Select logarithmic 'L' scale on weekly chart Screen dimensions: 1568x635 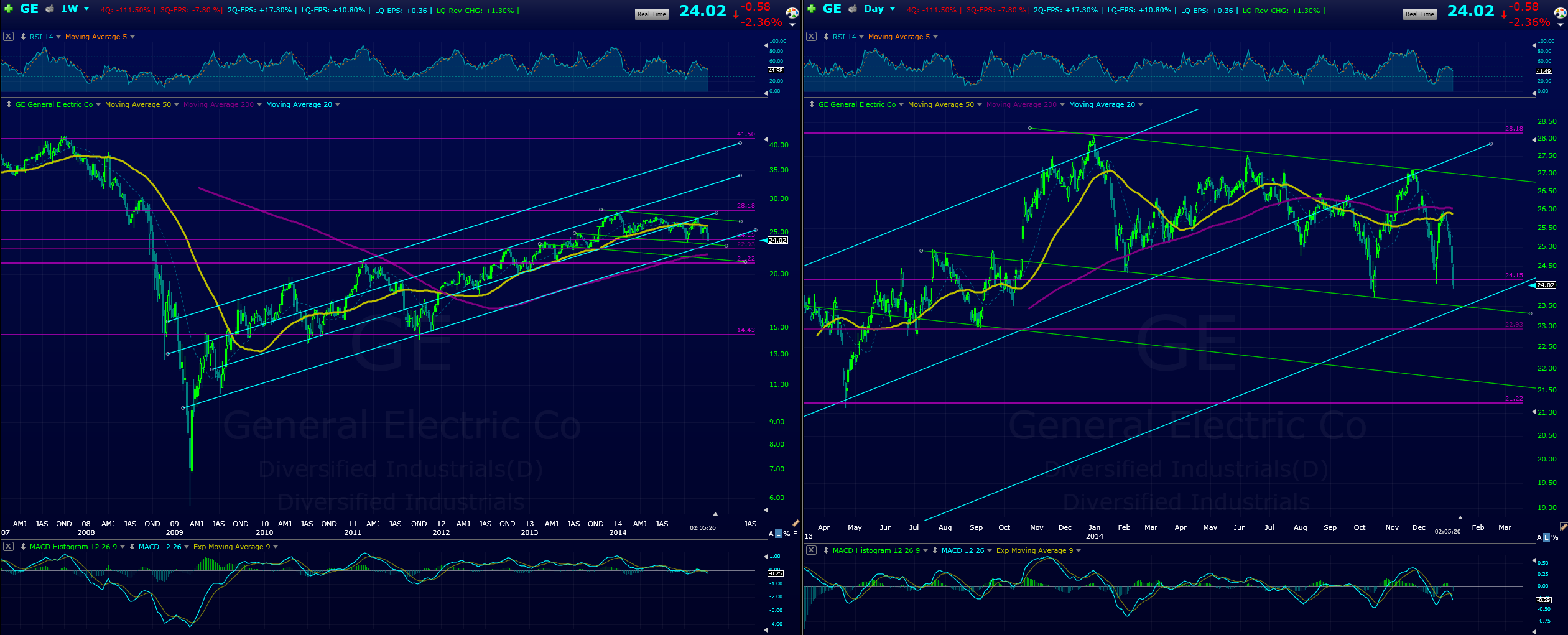(779, 534)
